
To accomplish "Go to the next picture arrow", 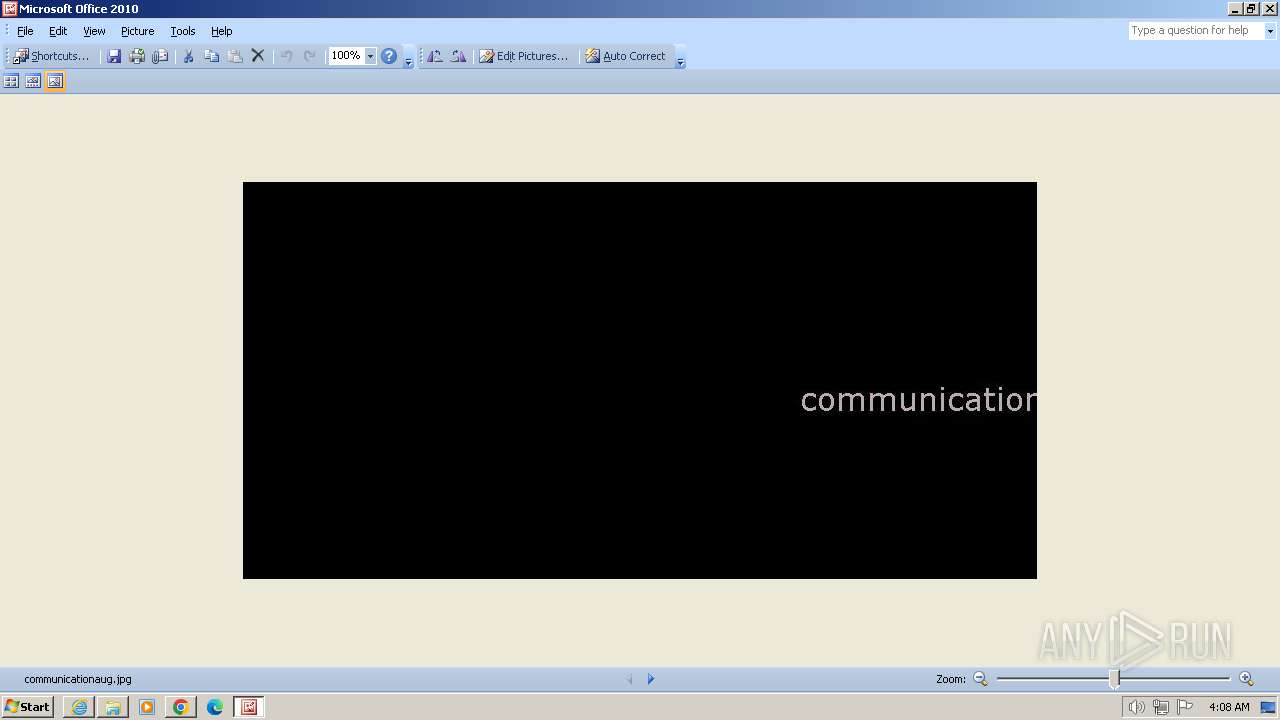I will (651, 679).
